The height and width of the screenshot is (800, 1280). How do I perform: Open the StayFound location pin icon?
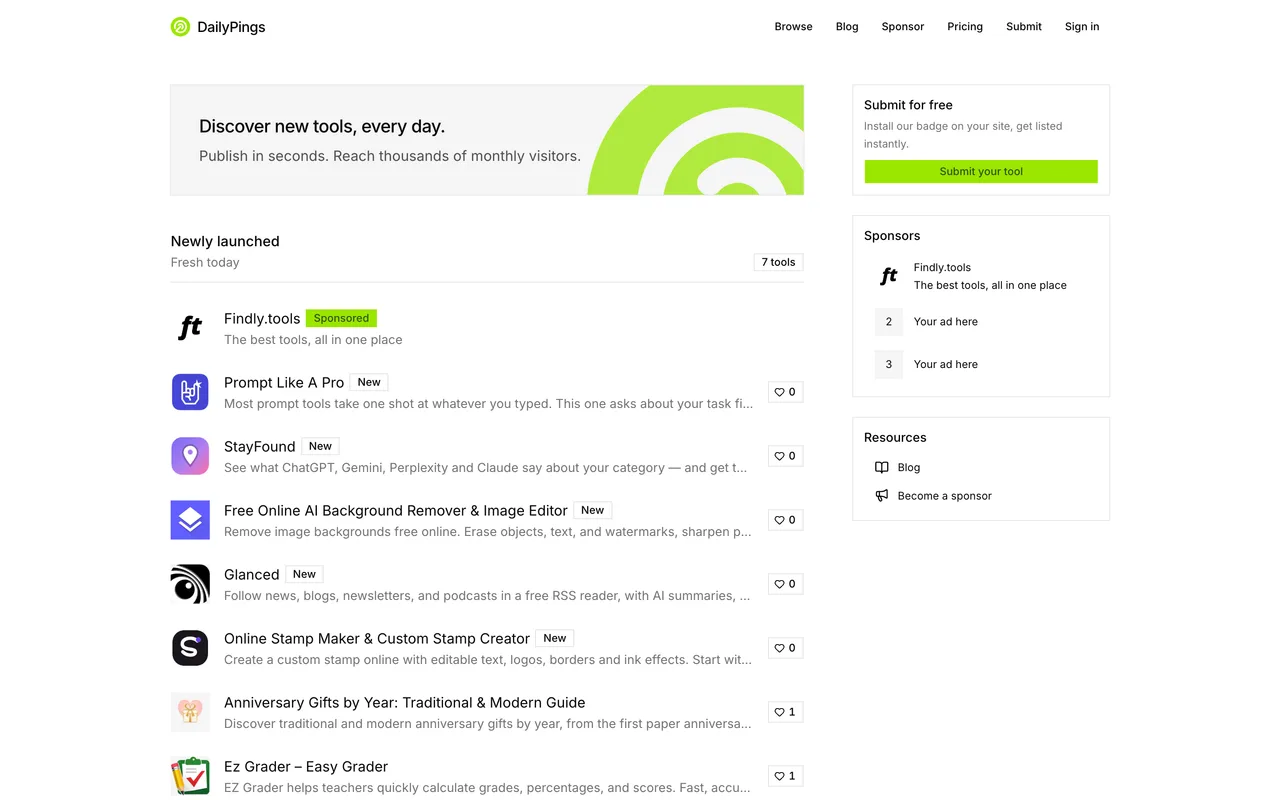click(190, 456)
